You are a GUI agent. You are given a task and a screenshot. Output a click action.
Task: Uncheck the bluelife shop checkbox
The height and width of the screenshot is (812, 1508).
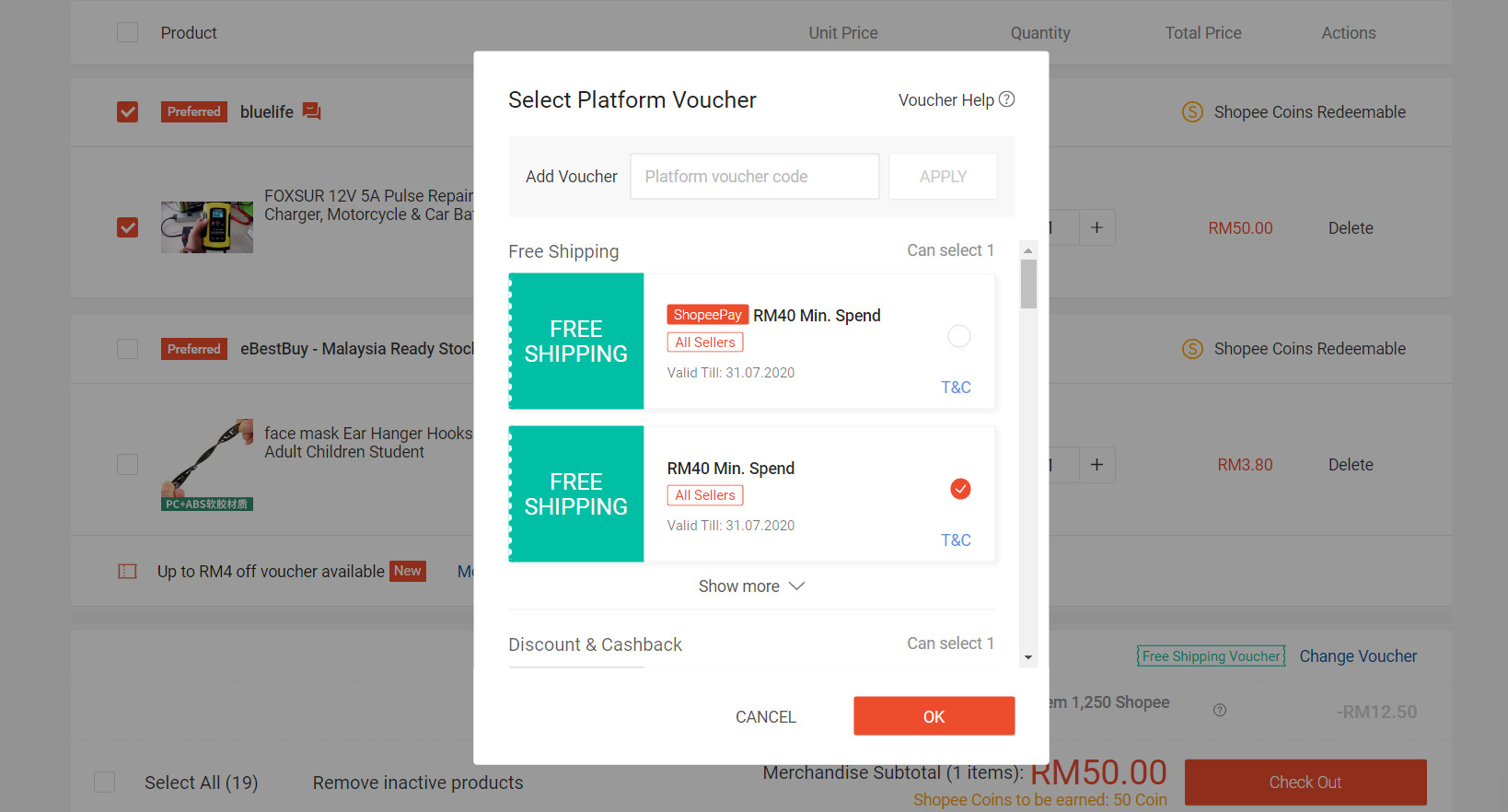[x=128, y=112]
